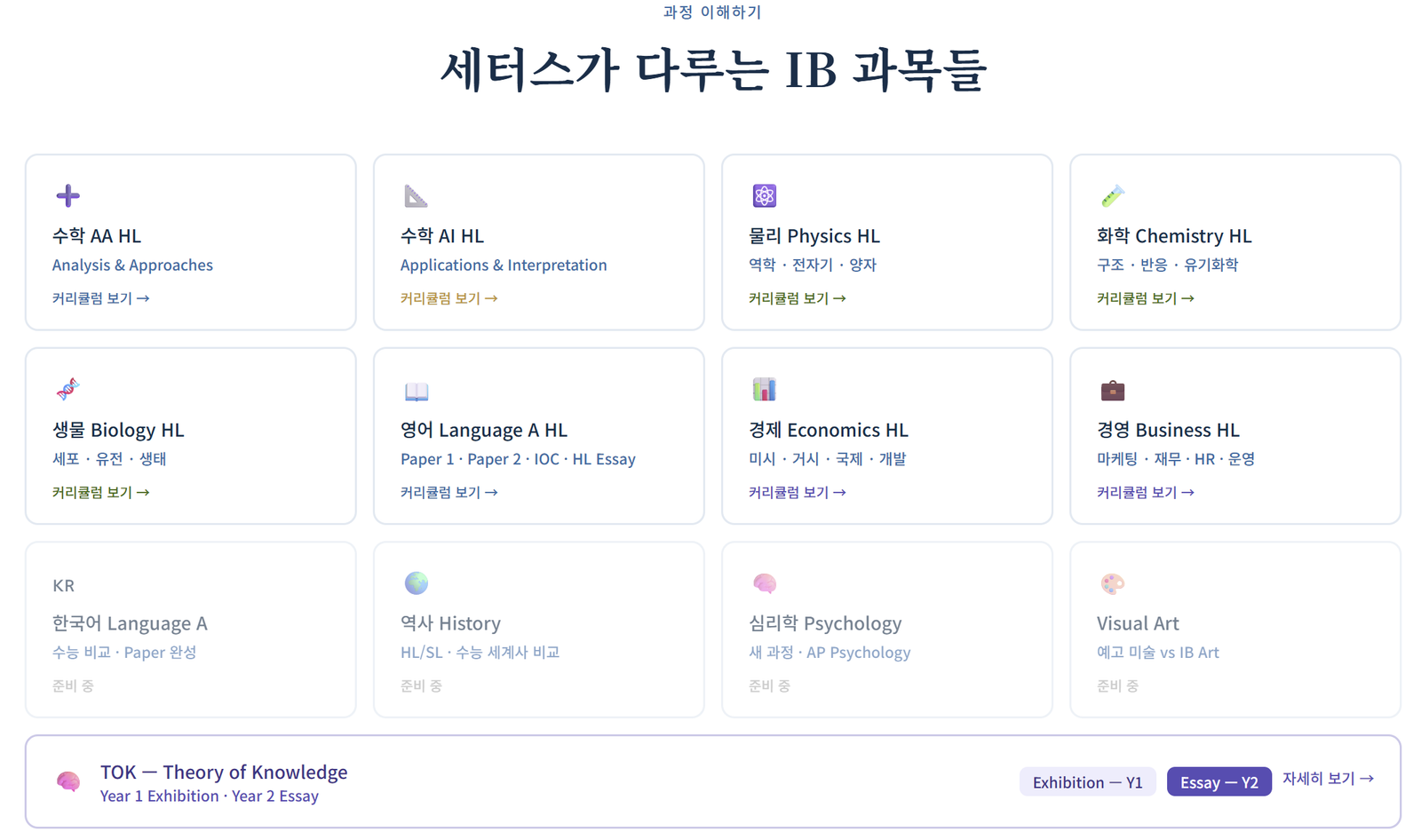
Task: Follow the 자세히 보기 link in TOK banner
Action: 1328,779
